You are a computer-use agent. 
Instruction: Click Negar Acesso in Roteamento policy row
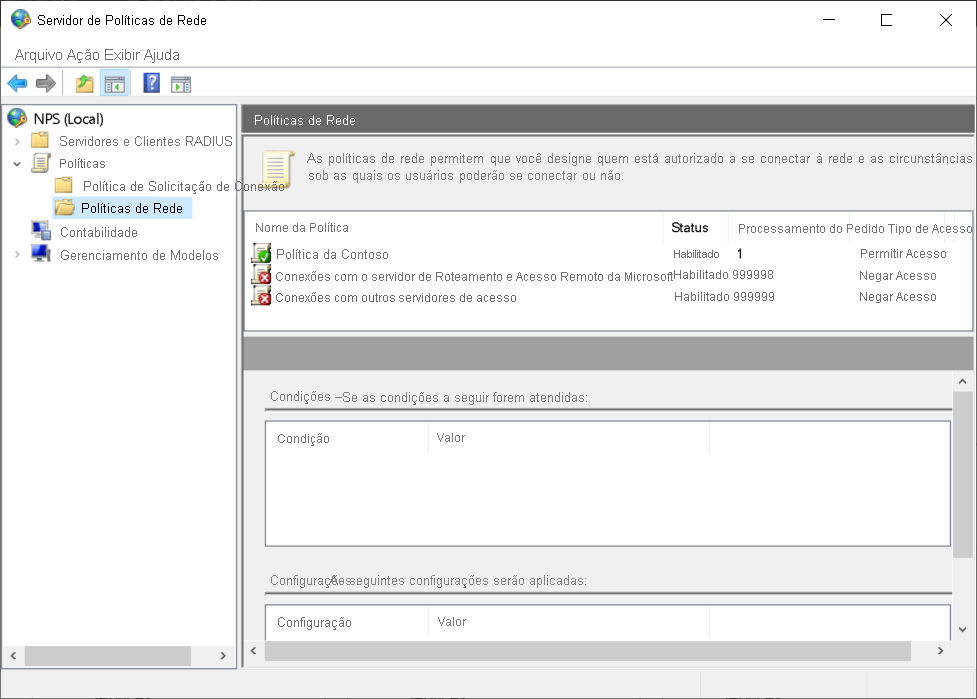point(897,276)
